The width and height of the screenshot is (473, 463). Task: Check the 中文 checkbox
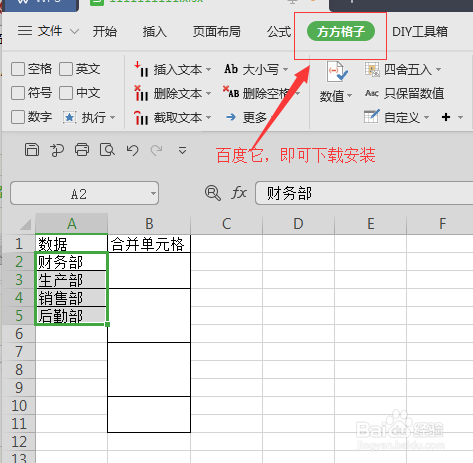(x=66, y=93)
